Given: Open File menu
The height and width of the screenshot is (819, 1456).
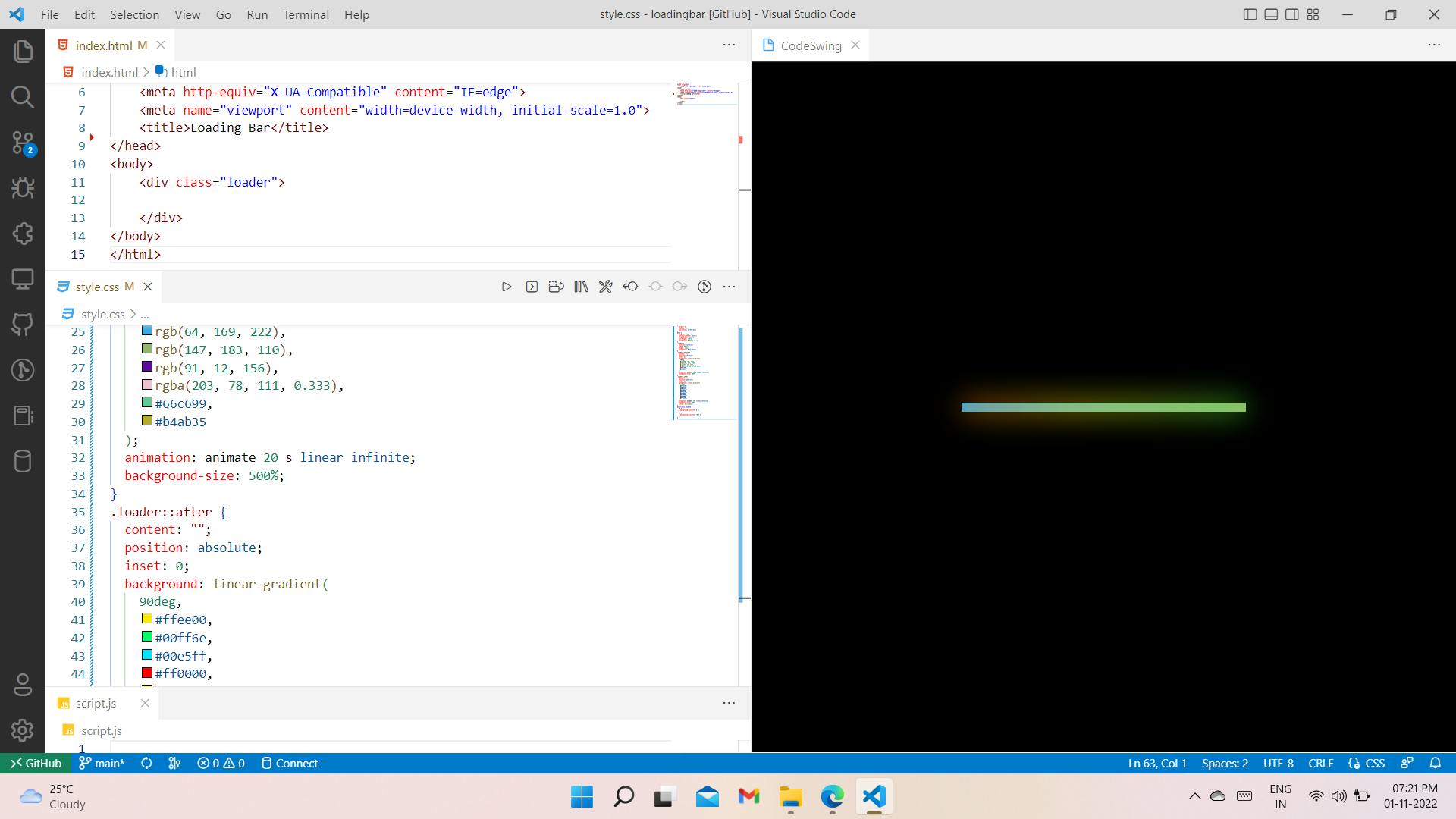Looking at the screenshot, I should [49, 14].
